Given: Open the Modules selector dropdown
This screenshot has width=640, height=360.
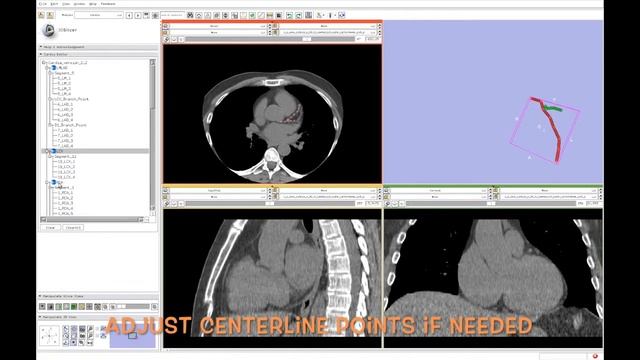Looking at the screenshot, I should tap(98, 15).
